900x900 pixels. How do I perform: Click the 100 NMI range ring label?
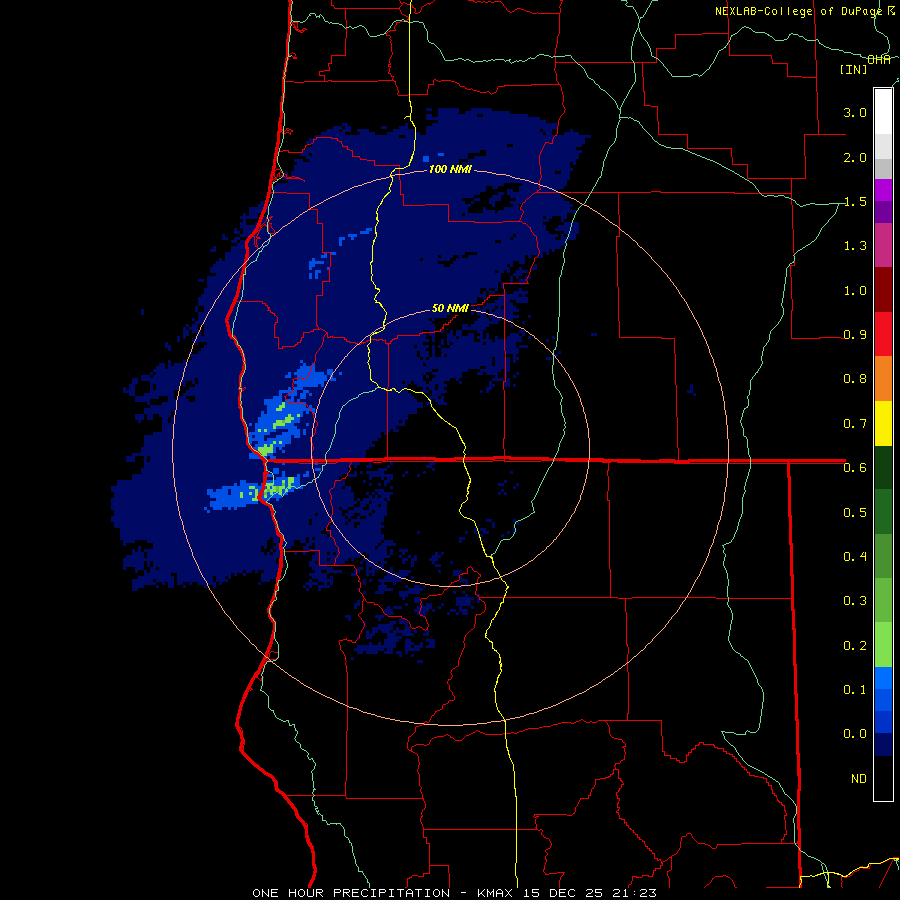[x=450, y=169]
